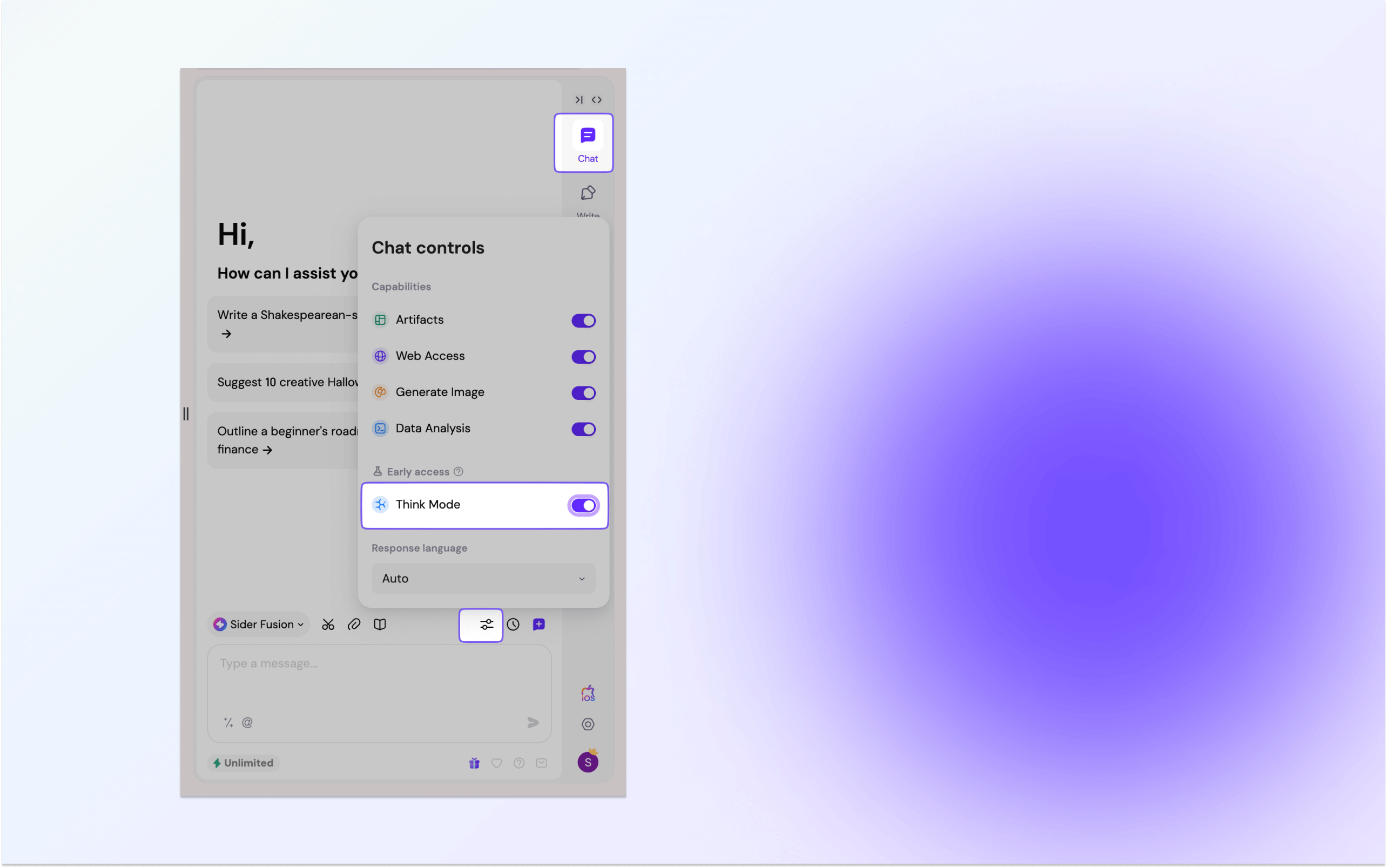Viewport: 1387px width, 868px height.
Task: Turn off Think Mode
Action: pyautogui.click(x=583, y=505)
